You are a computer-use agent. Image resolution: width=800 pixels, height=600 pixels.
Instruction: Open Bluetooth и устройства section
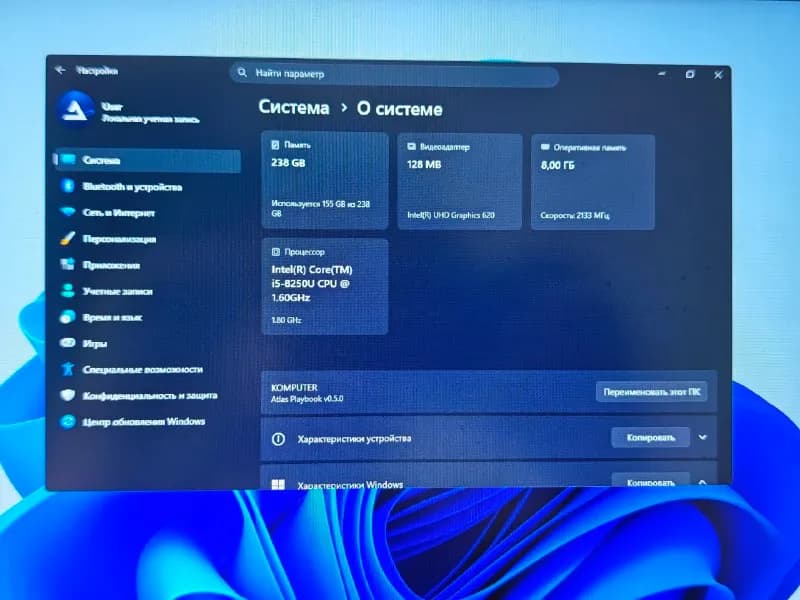pos(147,187)
